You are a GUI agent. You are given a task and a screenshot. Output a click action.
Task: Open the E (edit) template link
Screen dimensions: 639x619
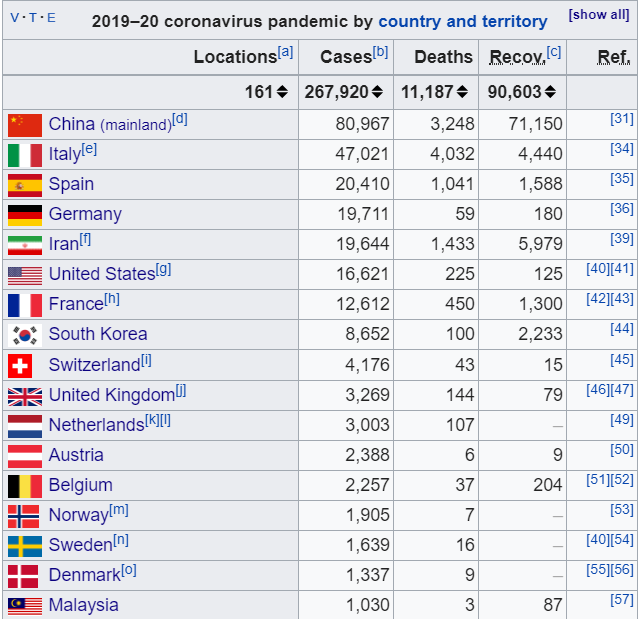51,18
